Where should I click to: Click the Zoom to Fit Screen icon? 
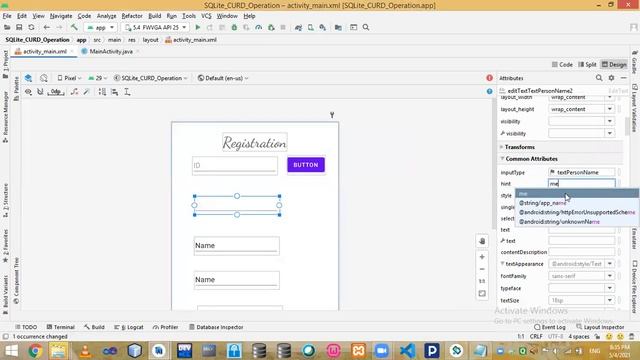click(x=482, y=293)
